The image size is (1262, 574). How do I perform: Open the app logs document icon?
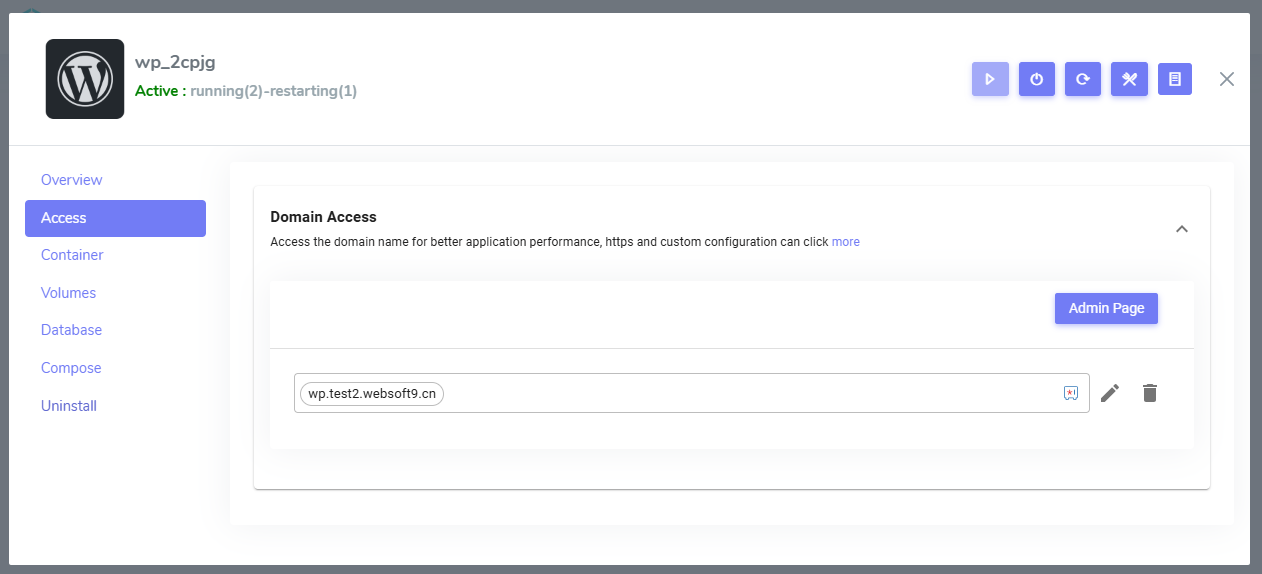(1175, 79)
